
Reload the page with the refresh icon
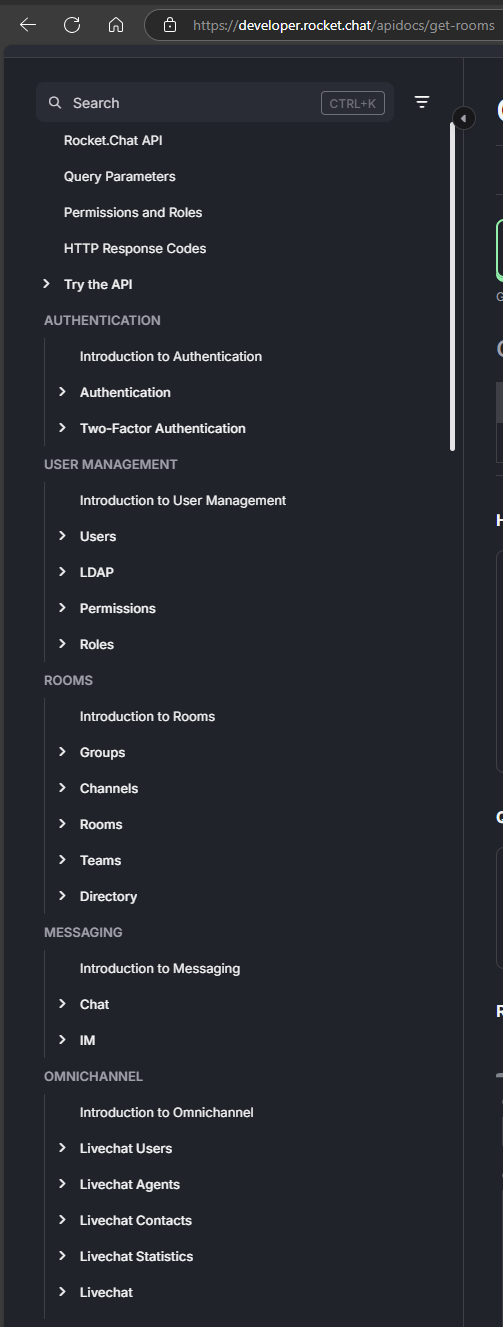[72, 25]
